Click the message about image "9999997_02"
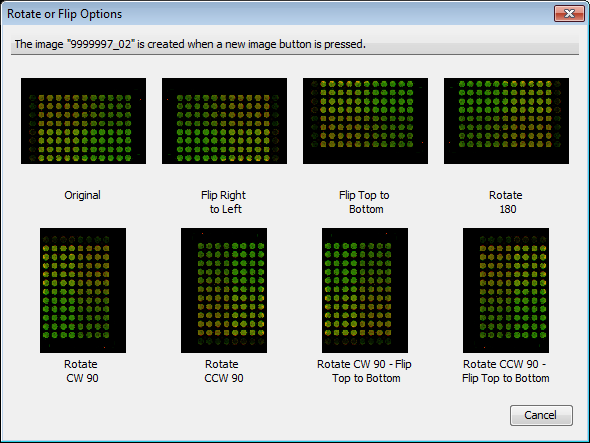The image size is (590, 443). coord(190,44)
